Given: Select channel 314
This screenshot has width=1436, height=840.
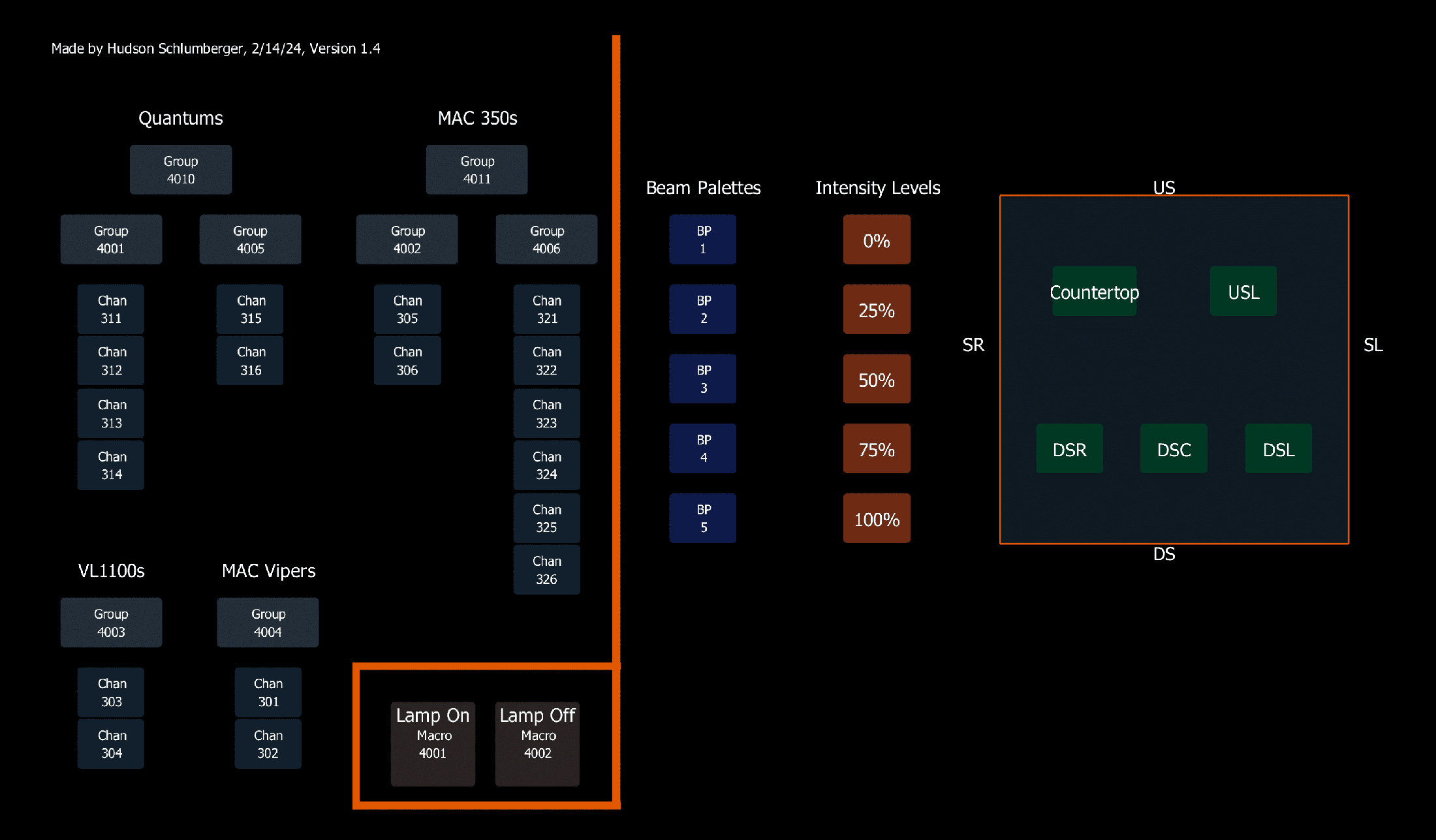Looking at the screenshot, I should click(111, 465).
